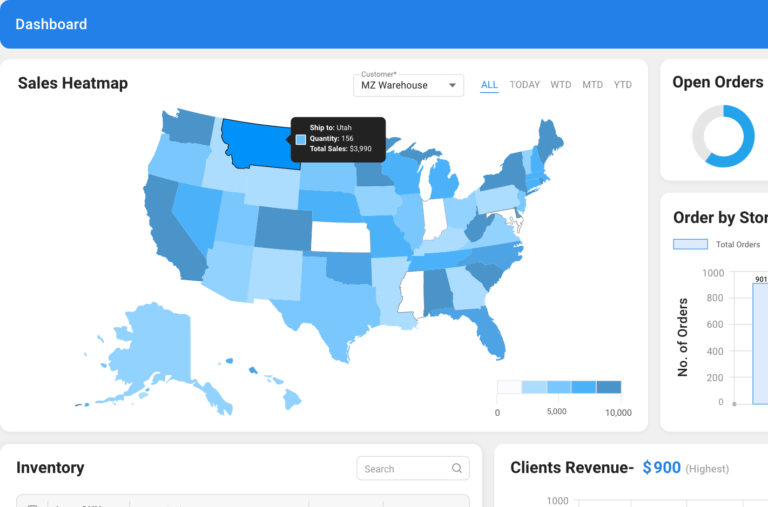
Task: Click the Sales Heatmap heading
Action: 73,83
